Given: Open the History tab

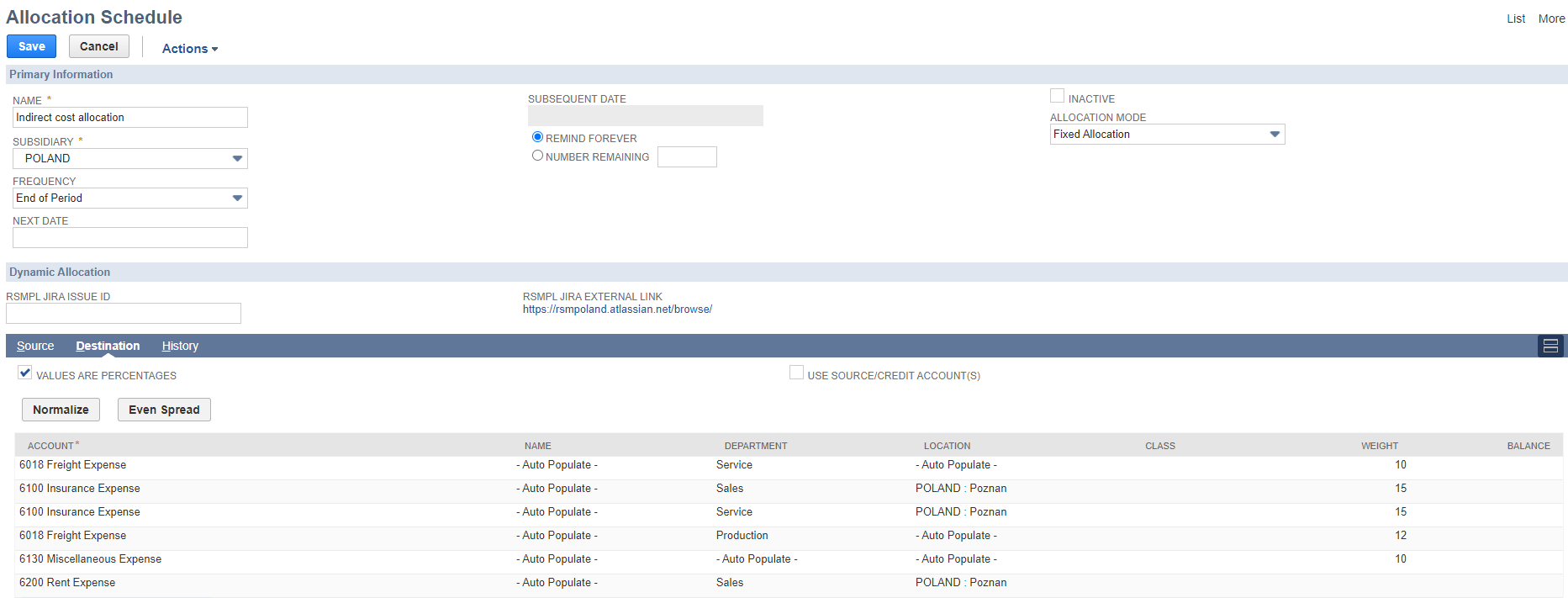Looking at the screenshot, I should (x=180, y=346).
